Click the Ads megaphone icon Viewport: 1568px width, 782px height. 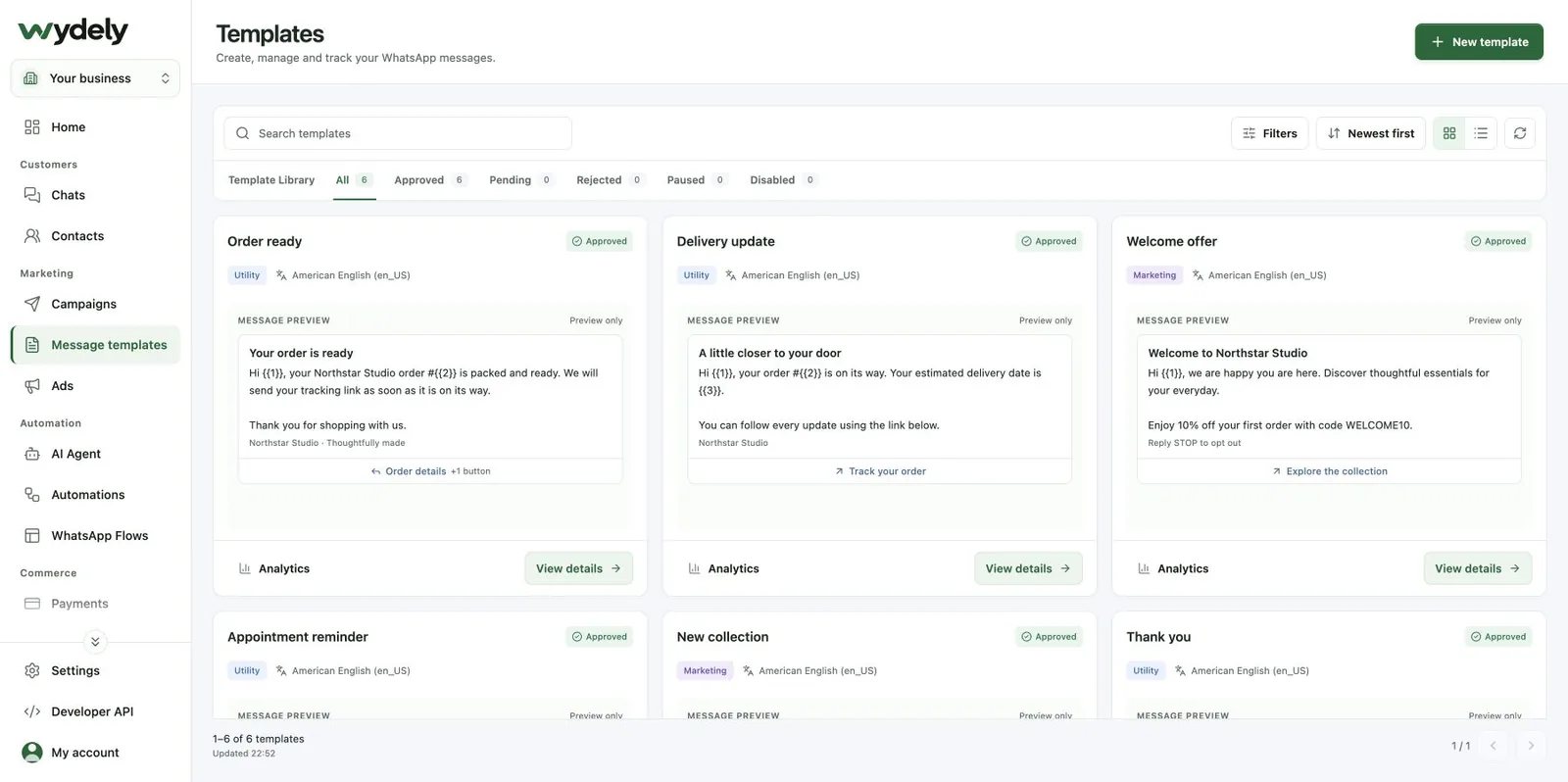(32, 386)
